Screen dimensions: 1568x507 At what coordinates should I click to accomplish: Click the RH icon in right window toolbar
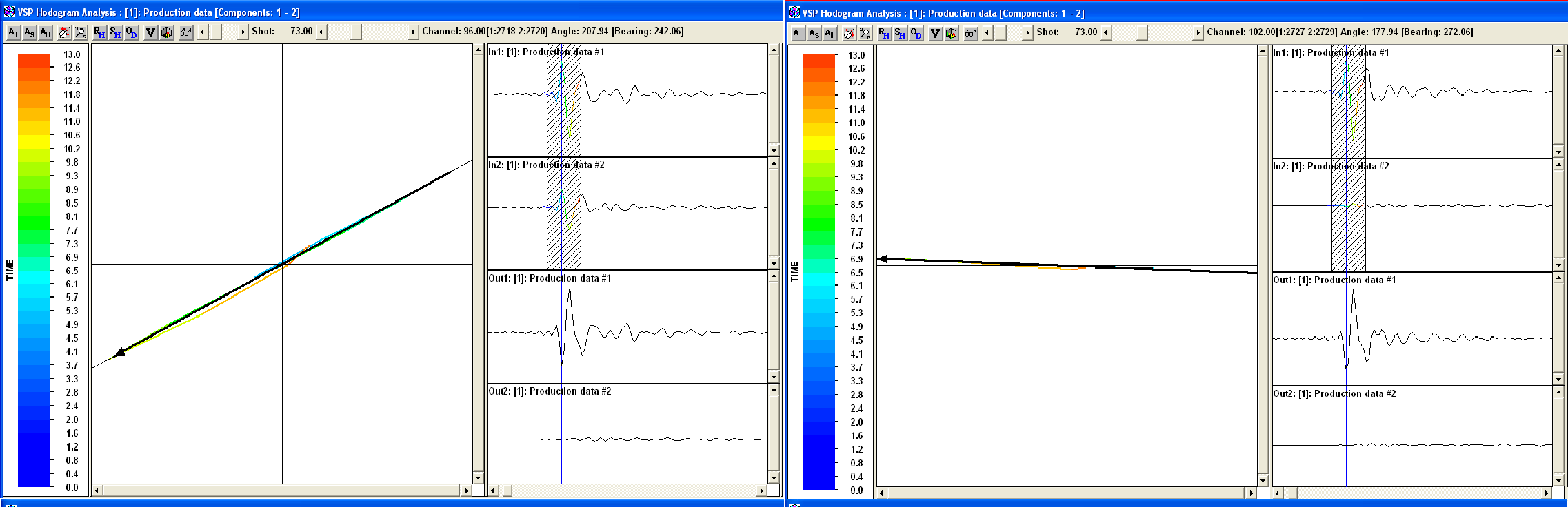pyautogui.click(x=884, y=33)
